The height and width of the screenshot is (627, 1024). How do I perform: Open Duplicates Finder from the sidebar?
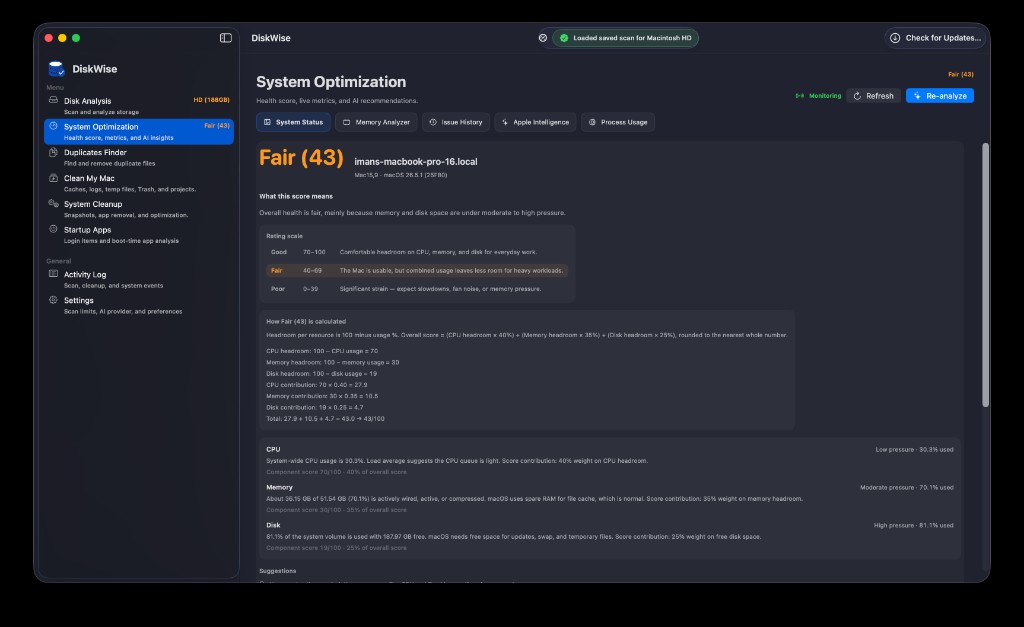click(138, 157)
